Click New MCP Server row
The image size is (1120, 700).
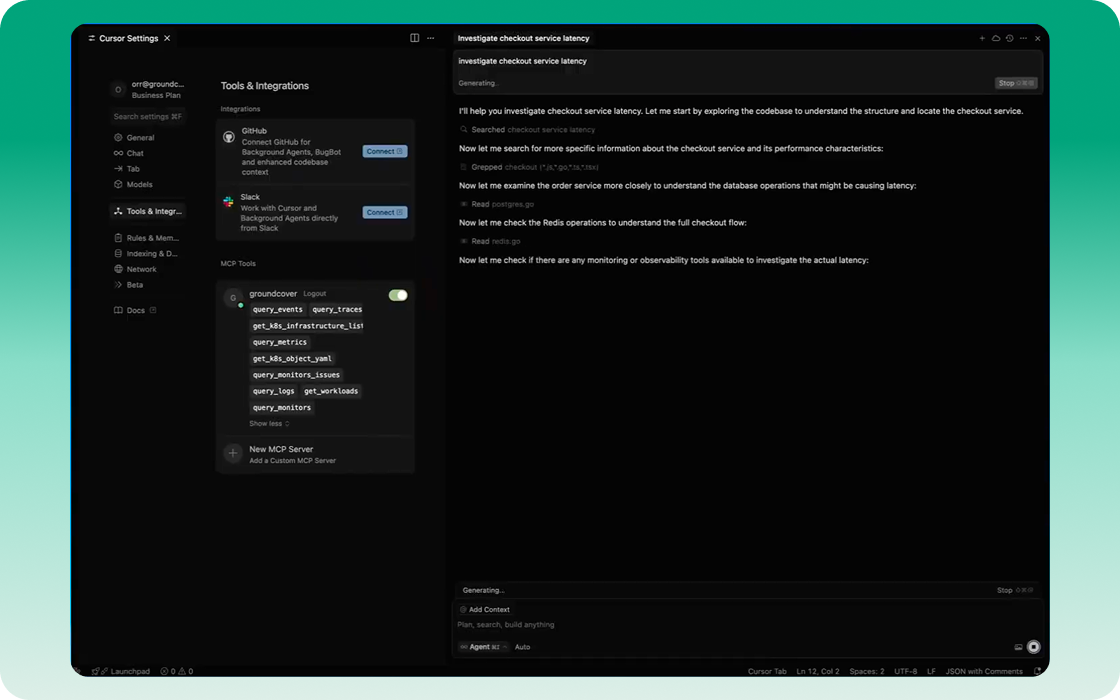pyautogui.click(x=315, y=454)
